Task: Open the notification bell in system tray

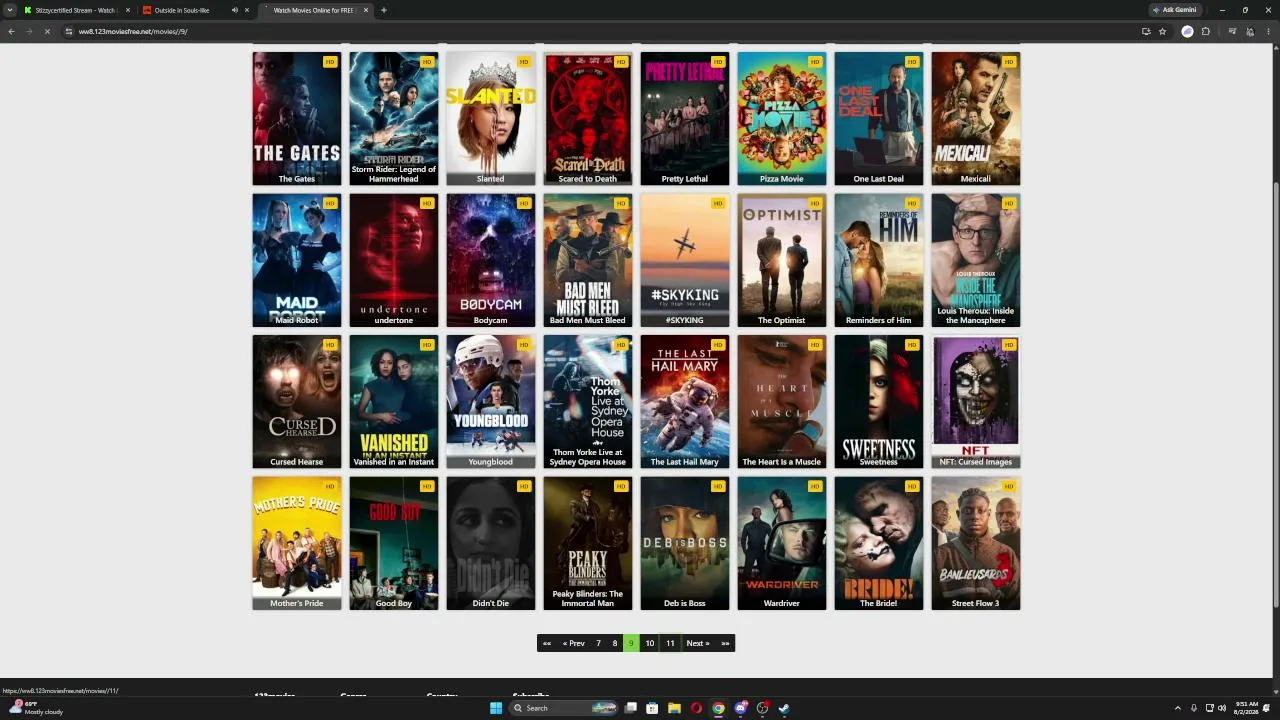Action: 1266,708
